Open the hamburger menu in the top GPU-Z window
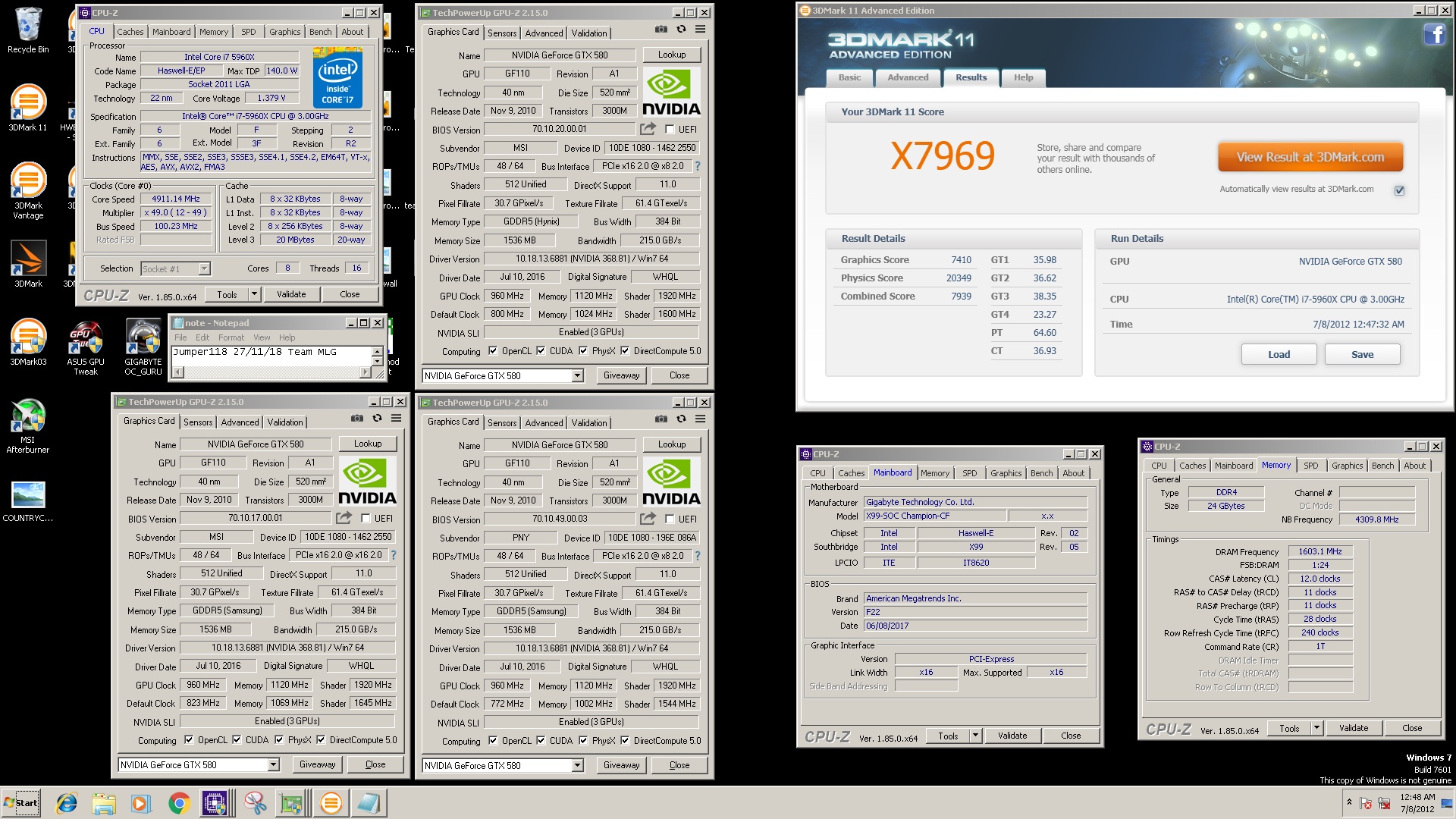The width and height of the screenshot is (1456, 819). point(700,30)
